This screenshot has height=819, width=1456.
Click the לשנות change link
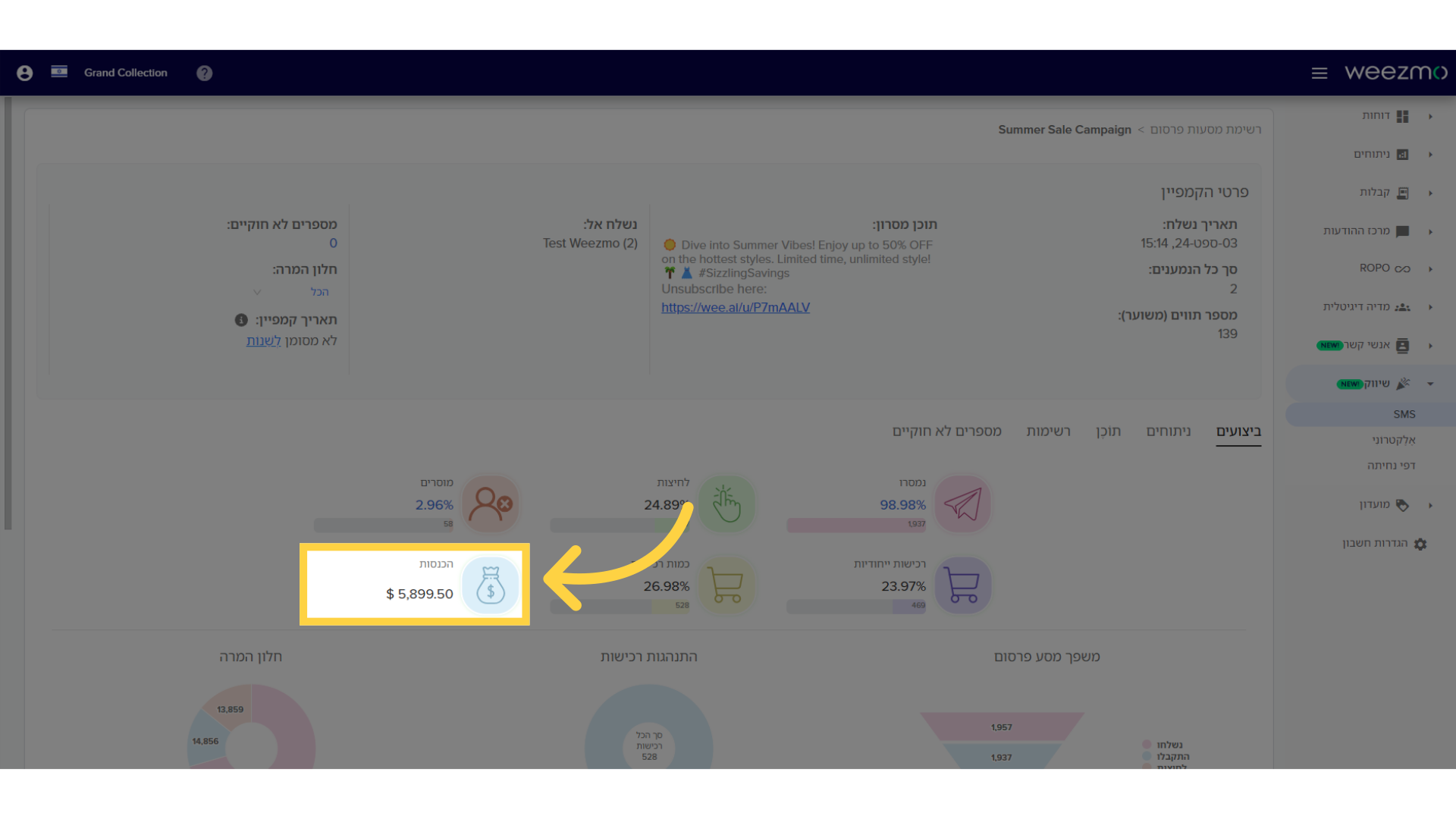click(263, 341)
